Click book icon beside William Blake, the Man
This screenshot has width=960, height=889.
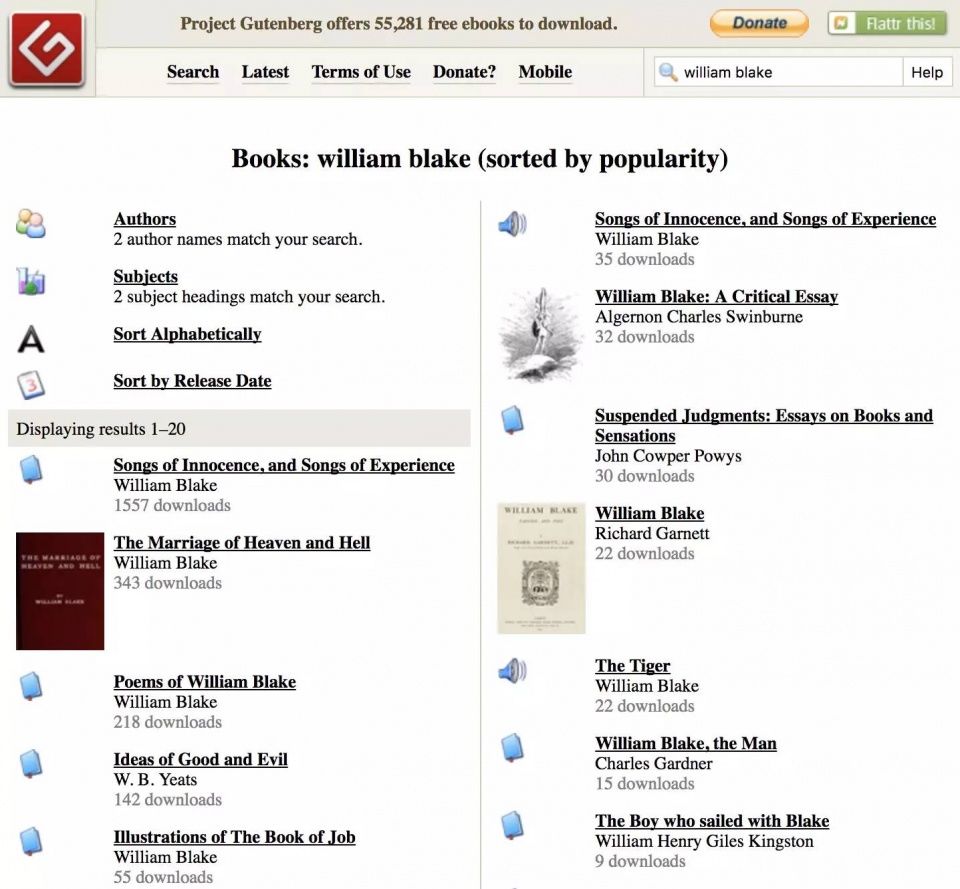point(512,748)
